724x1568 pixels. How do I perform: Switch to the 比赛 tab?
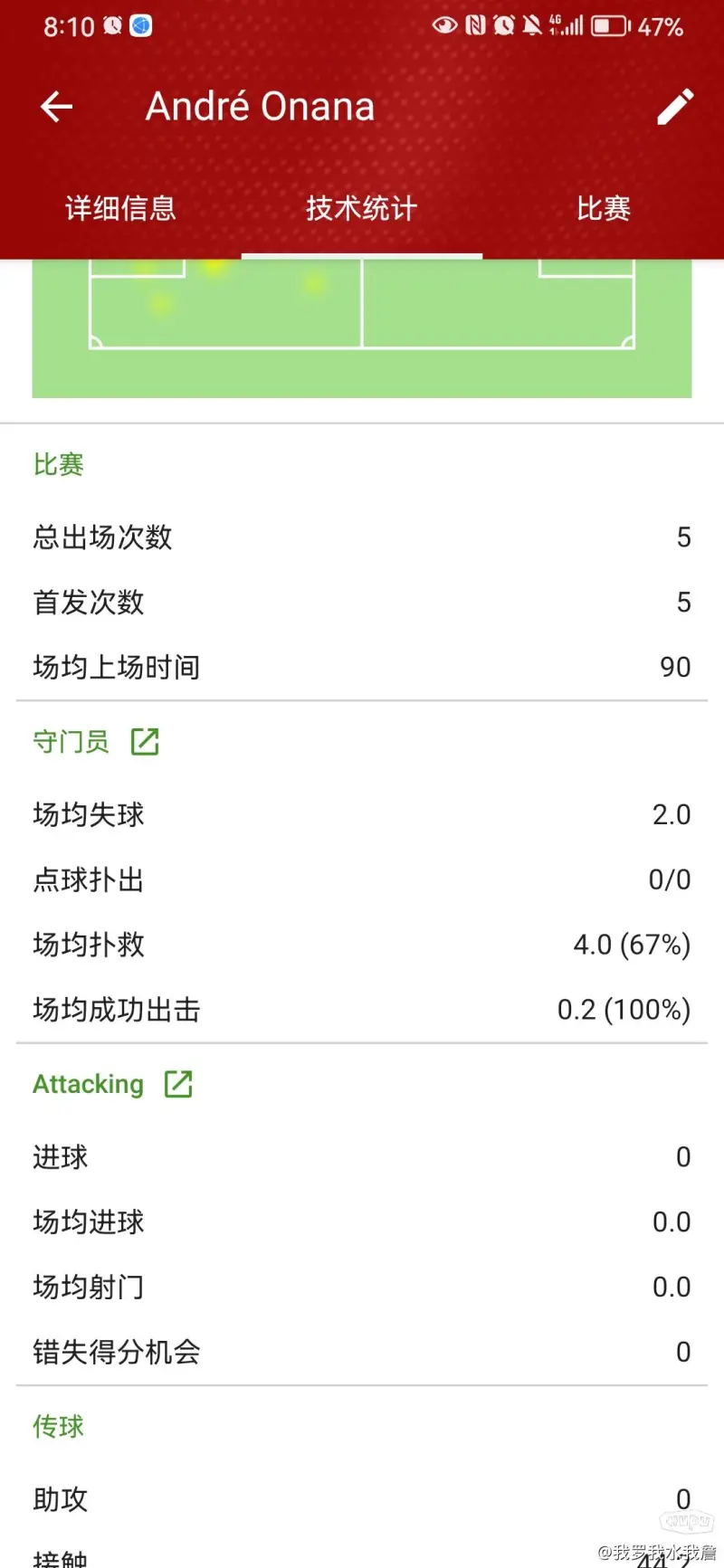tap(604, 209)
